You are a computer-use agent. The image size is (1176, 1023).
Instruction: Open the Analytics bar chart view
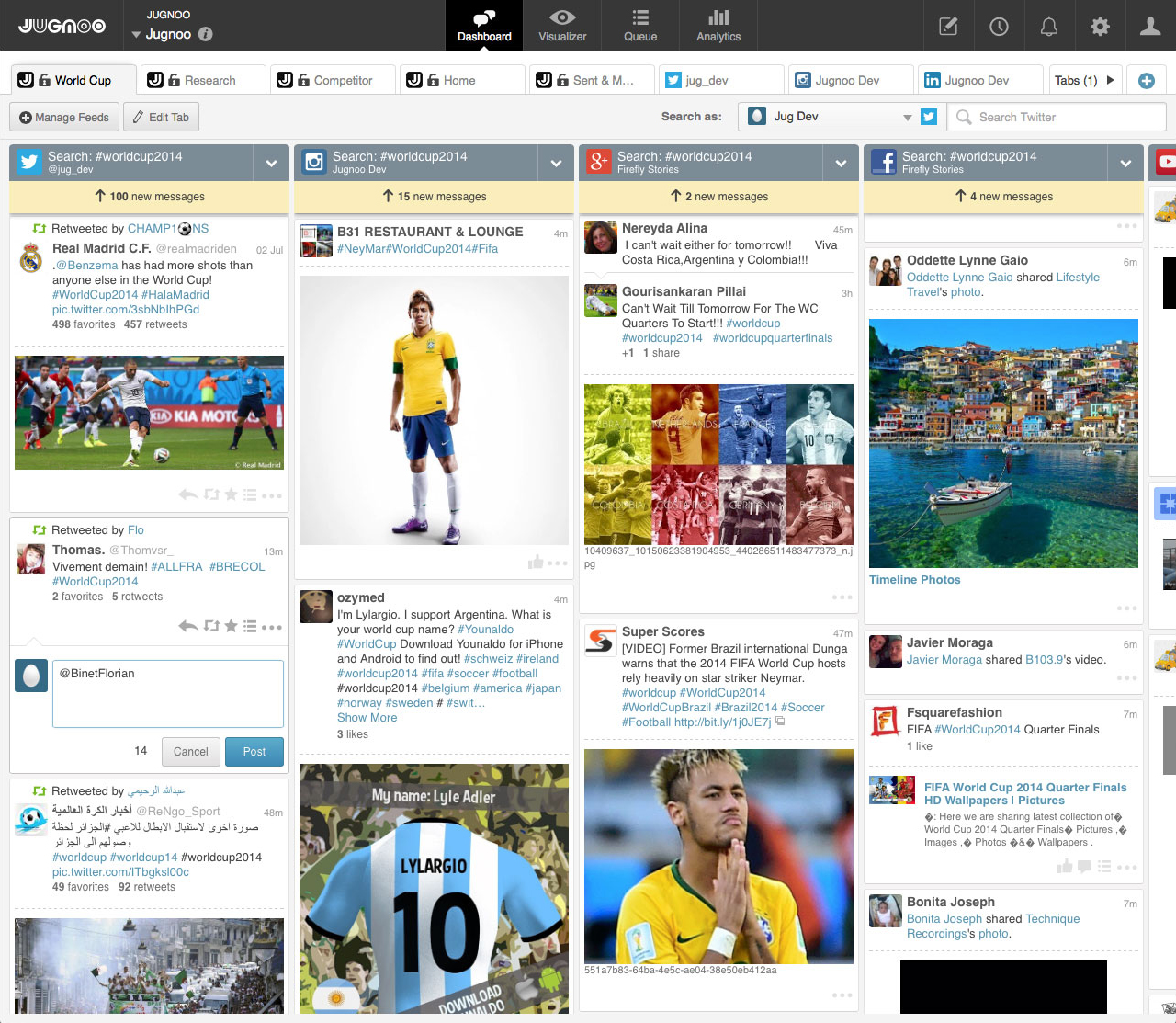tap(718, 25)
